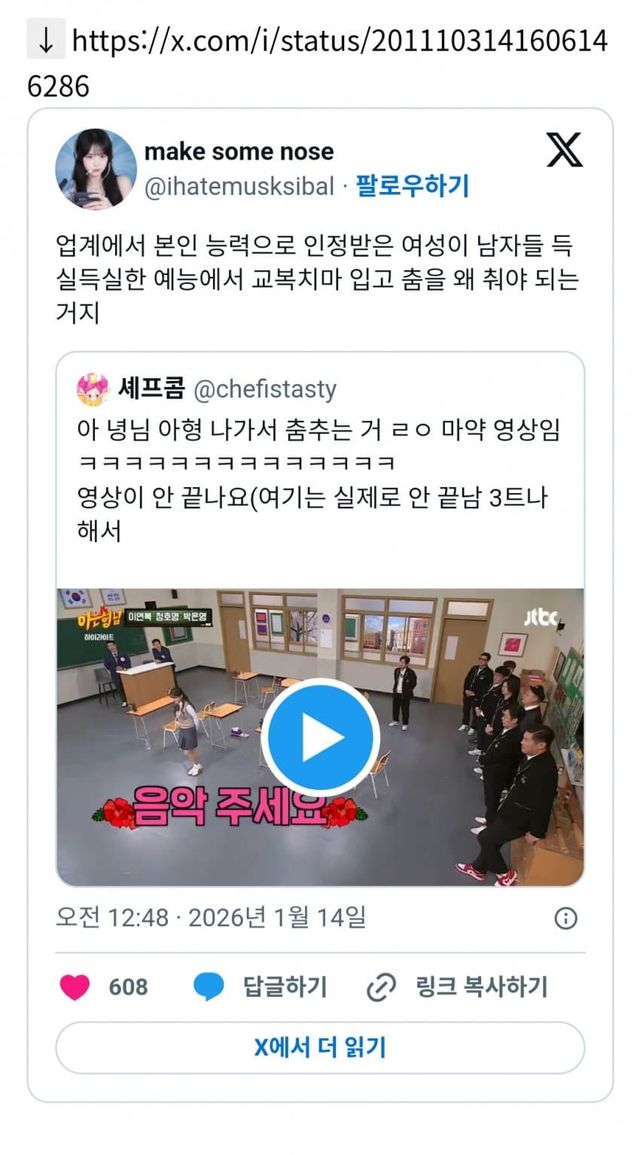Screen dimensions: 640x1155
Task: Open make some nose profile avatar
Action: 96,169
